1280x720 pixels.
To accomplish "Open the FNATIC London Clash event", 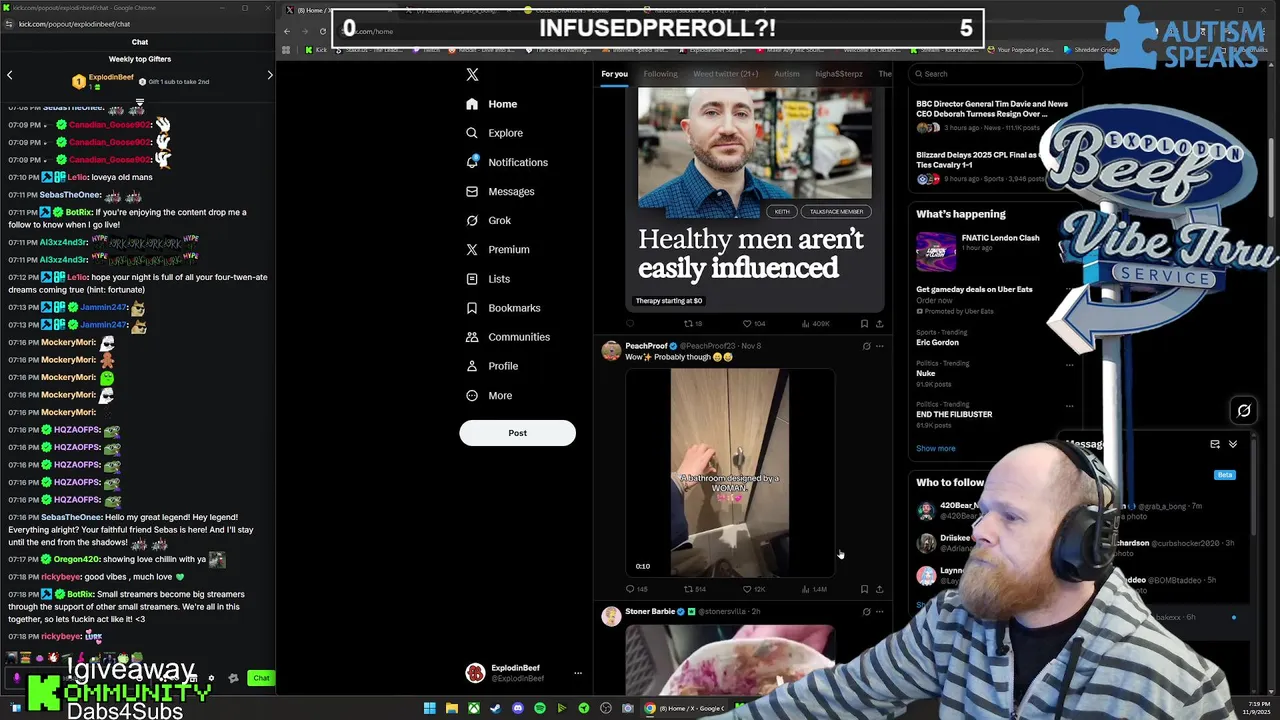I will point(995,252).
